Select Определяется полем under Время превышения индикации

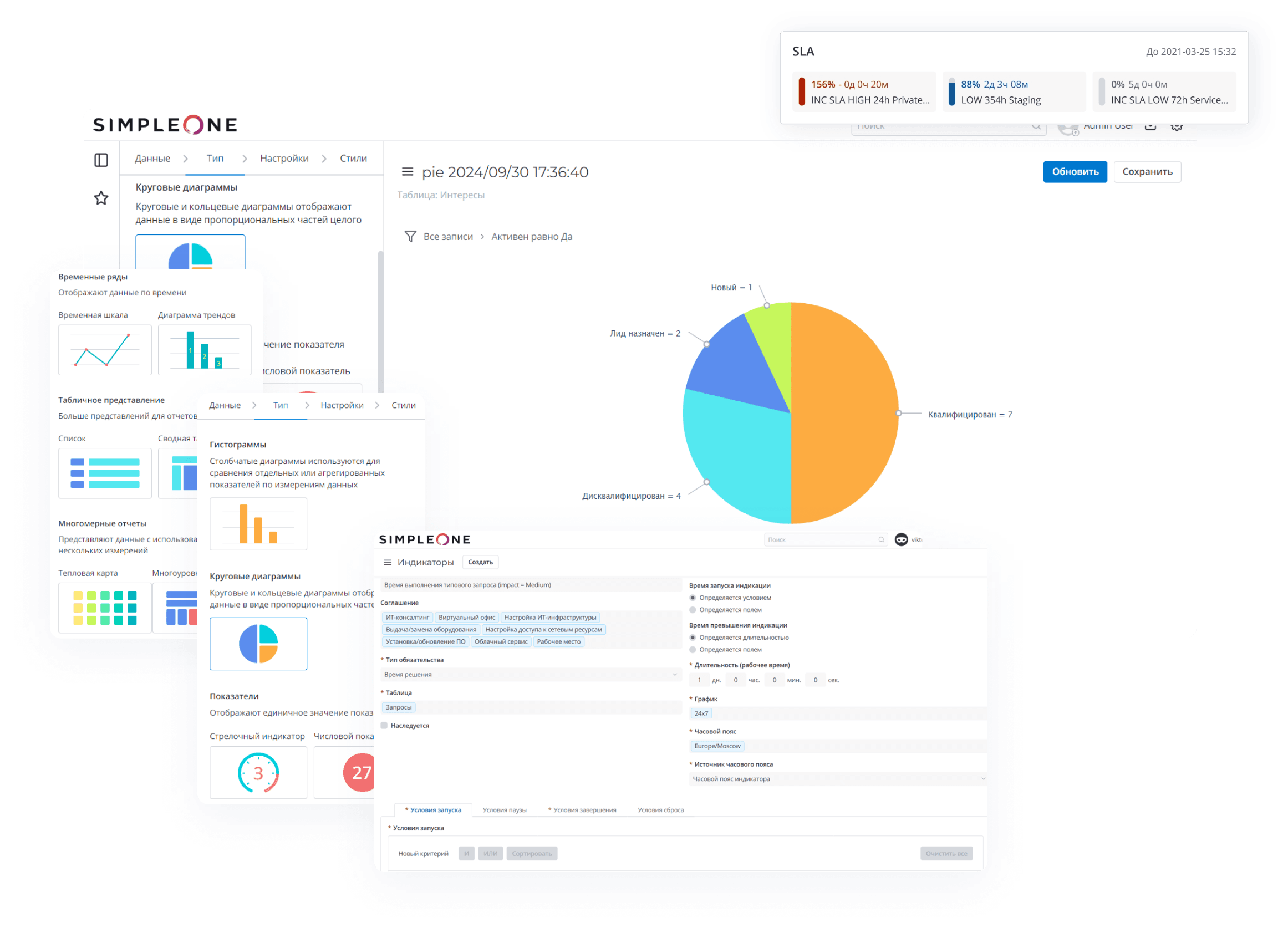click(693, 649)
